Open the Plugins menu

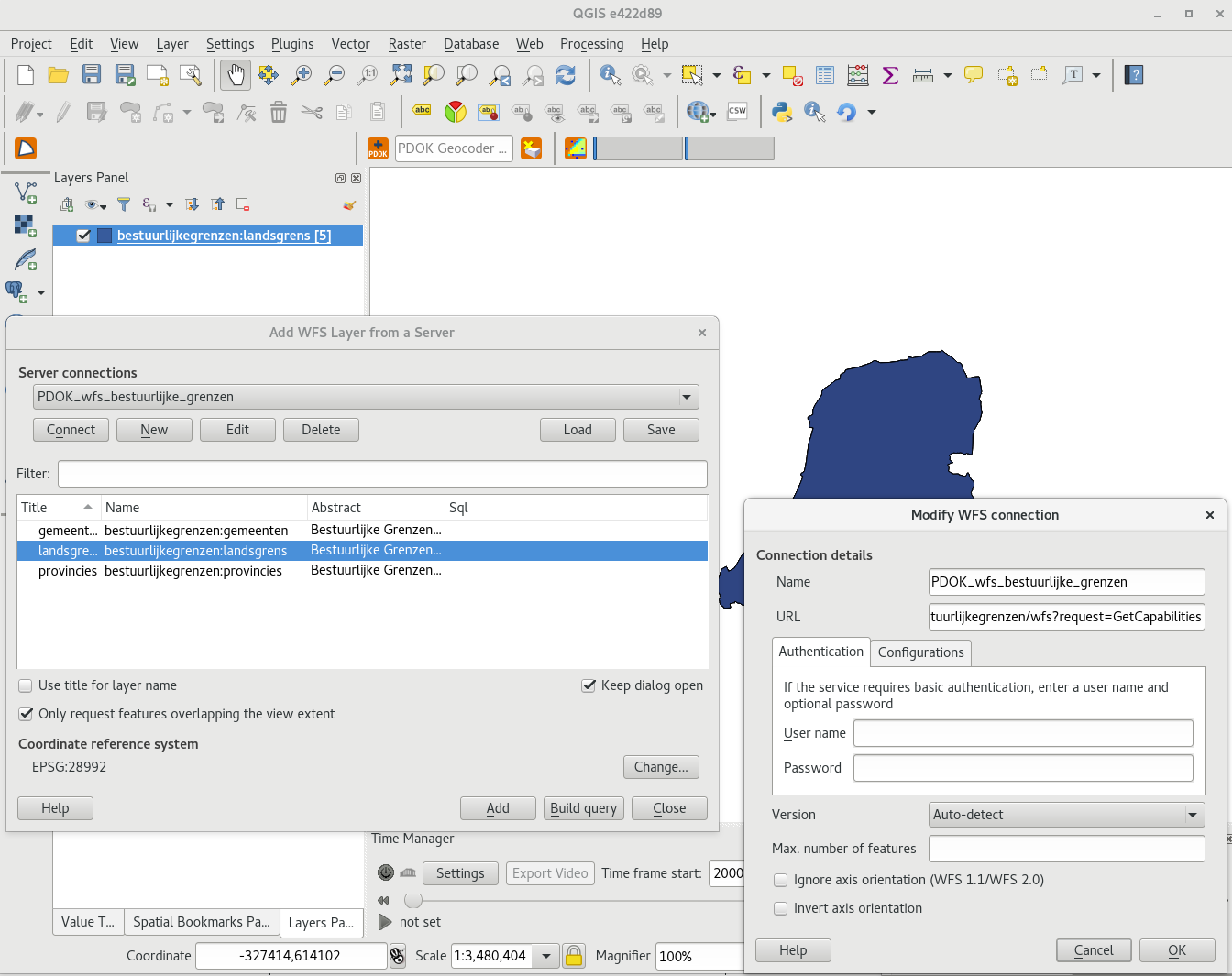pos(292,44)
